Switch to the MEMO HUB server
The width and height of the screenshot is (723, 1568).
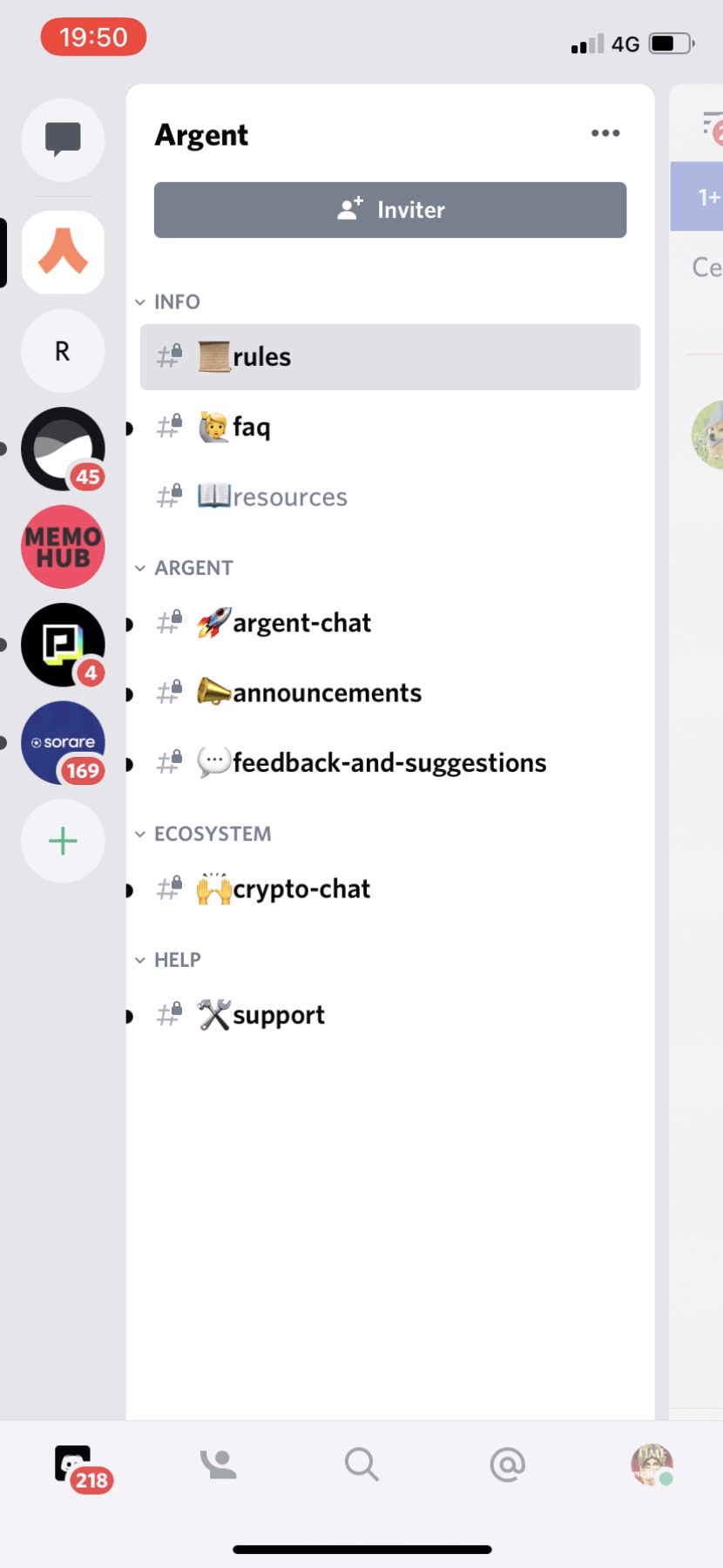(x=62, y=546)
